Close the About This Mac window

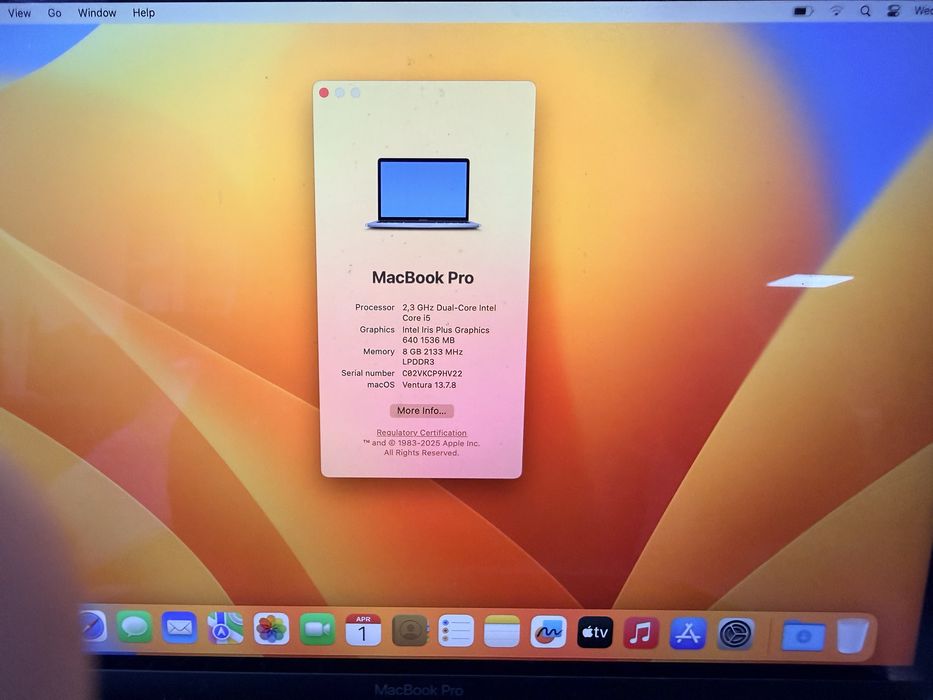324,92
